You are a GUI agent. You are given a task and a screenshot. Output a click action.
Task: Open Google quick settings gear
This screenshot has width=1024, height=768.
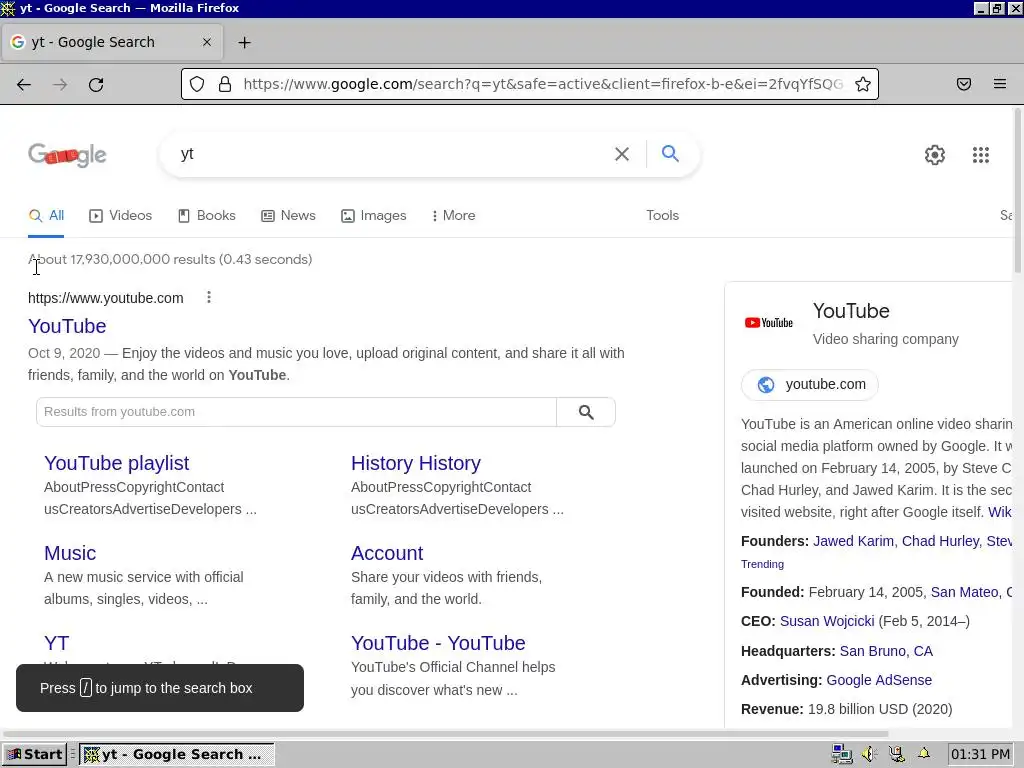tap(935, 155)
